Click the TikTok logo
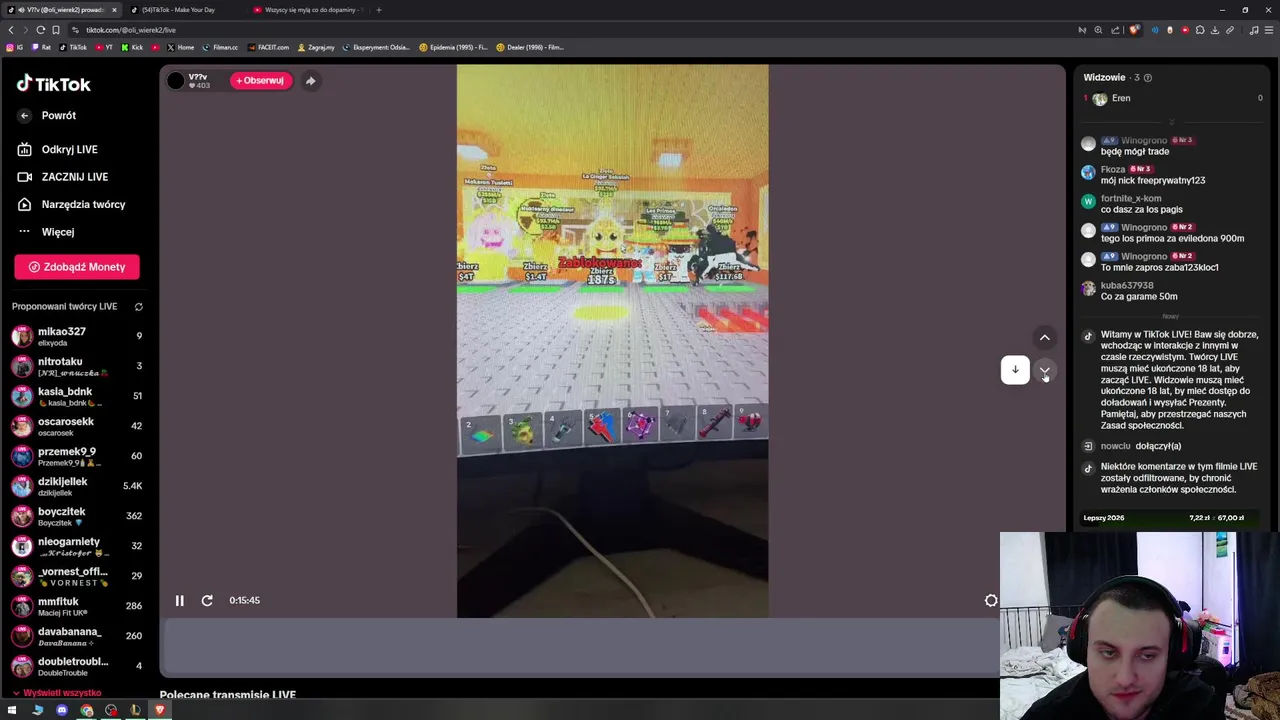Screen dimensions: 1280x720 coord(54,84)
